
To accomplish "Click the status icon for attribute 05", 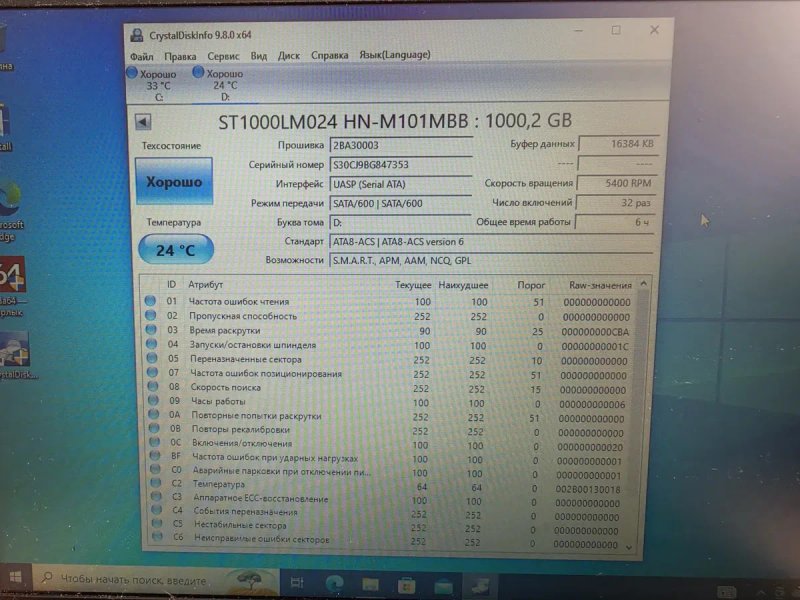I will point(152,358).
